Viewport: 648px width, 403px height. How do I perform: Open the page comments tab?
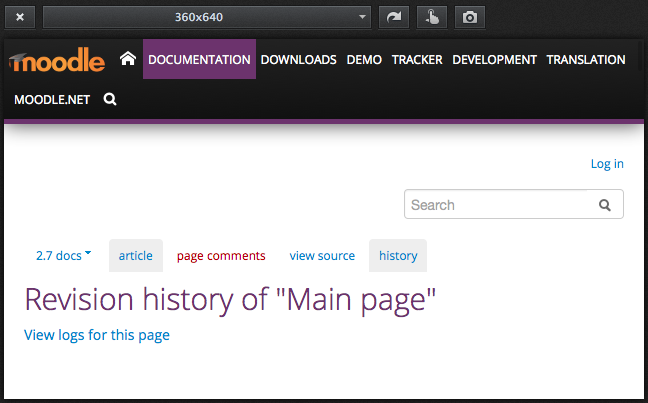221,255
